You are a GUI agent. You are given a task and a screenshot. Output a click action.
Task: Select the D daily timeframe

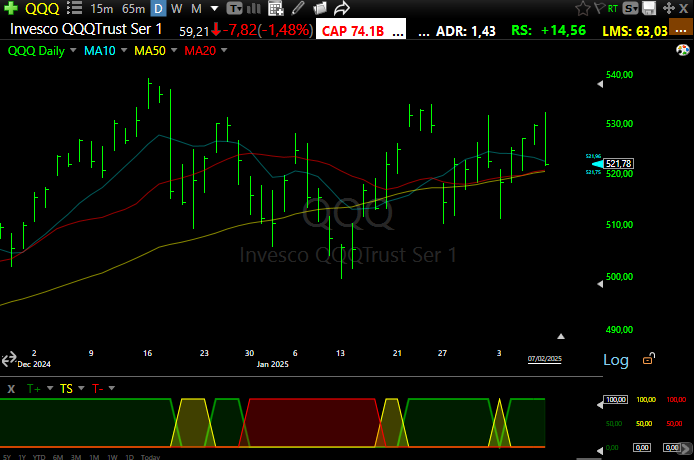pyautogui.click(x=158, y=8)
